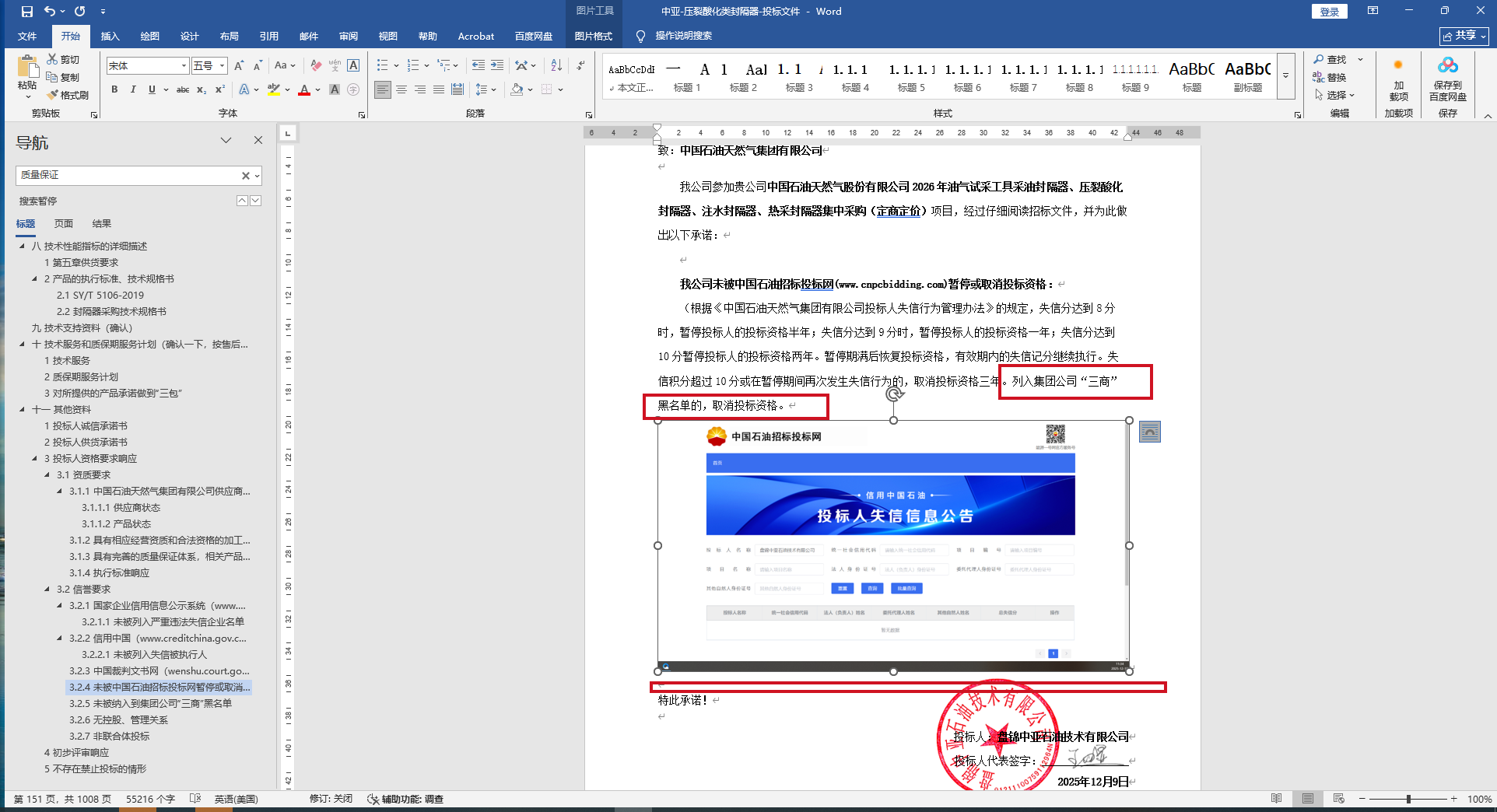The width and height of the screenshot is (1497, 812).
Task: Click the navigation search field containing 质量保证
Action: [128, 175]
